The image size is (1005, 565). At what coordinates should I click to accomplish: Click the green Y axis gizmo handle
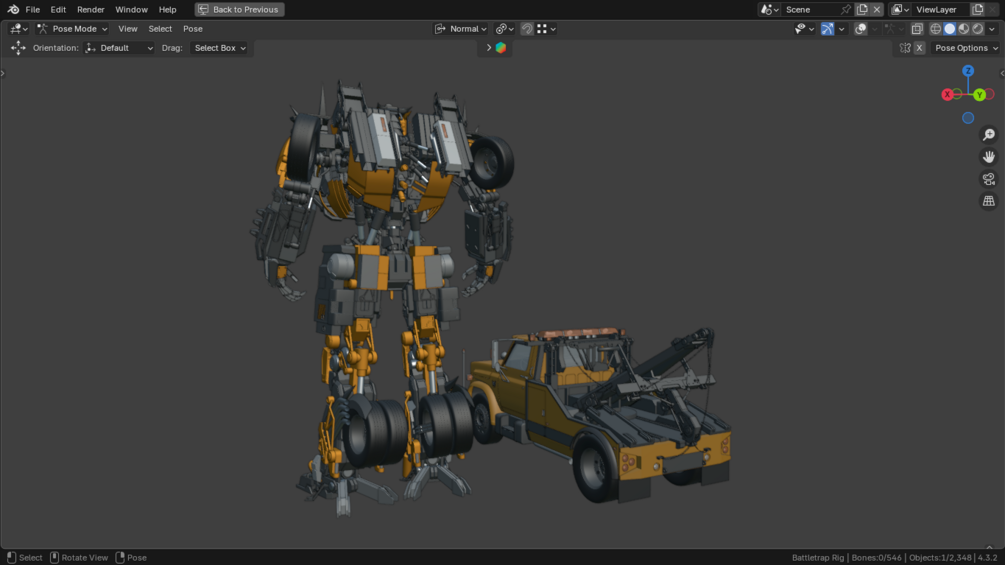979,95
